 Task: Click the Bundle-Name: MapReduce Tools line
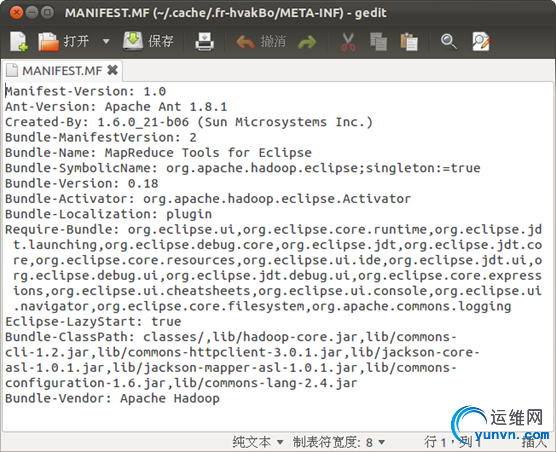[x=158, y=153]
